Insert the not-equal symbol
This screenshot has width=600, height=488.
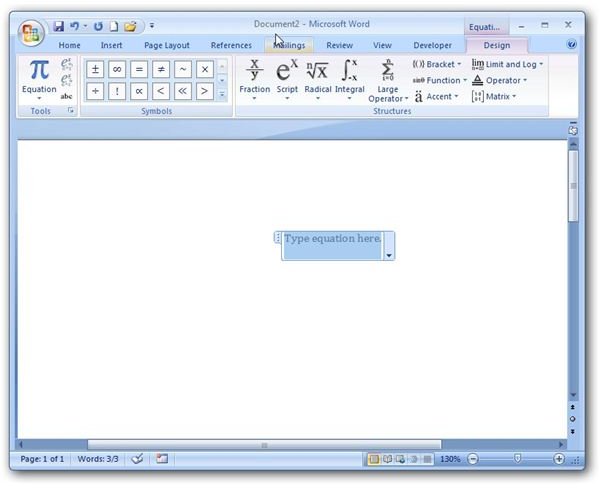pyautogui.click(x=161, y=69)
